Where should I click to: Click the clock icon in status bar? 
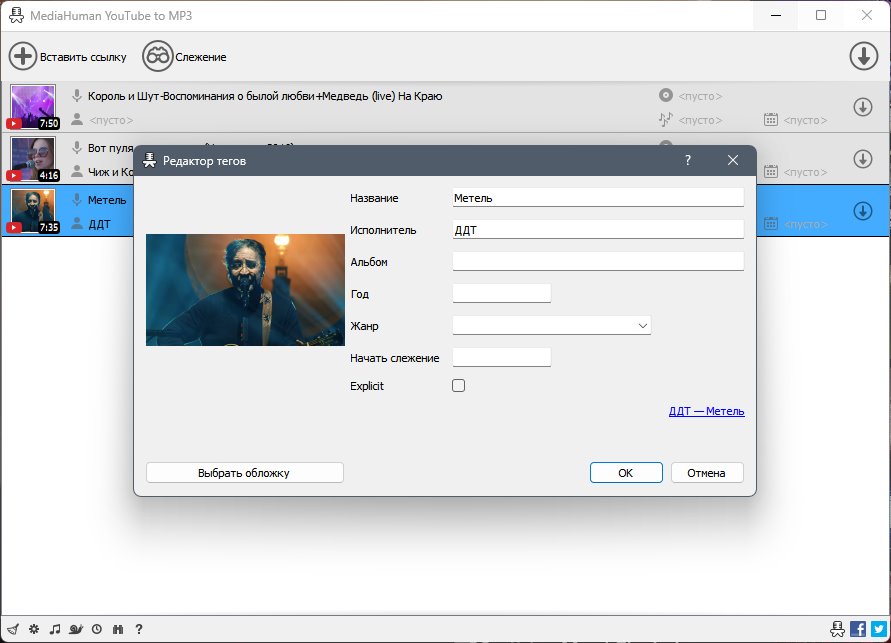click(x=97, y=629)
